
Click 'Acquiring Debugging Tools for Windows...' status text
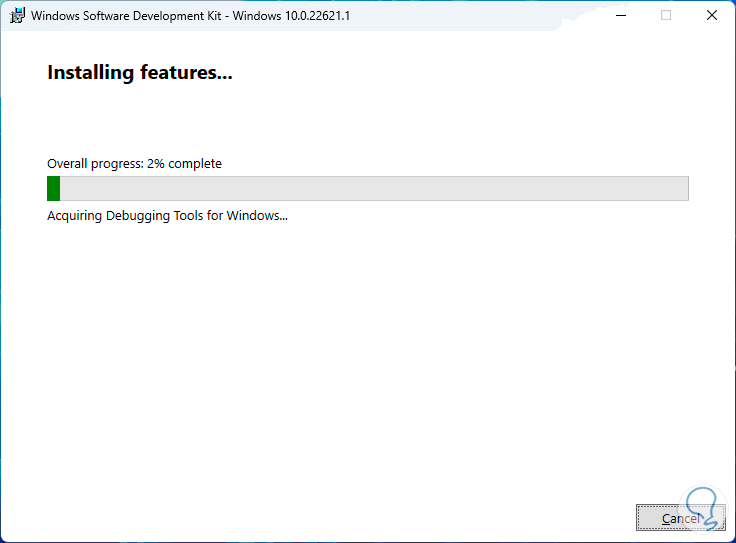(x=167, y=216)
